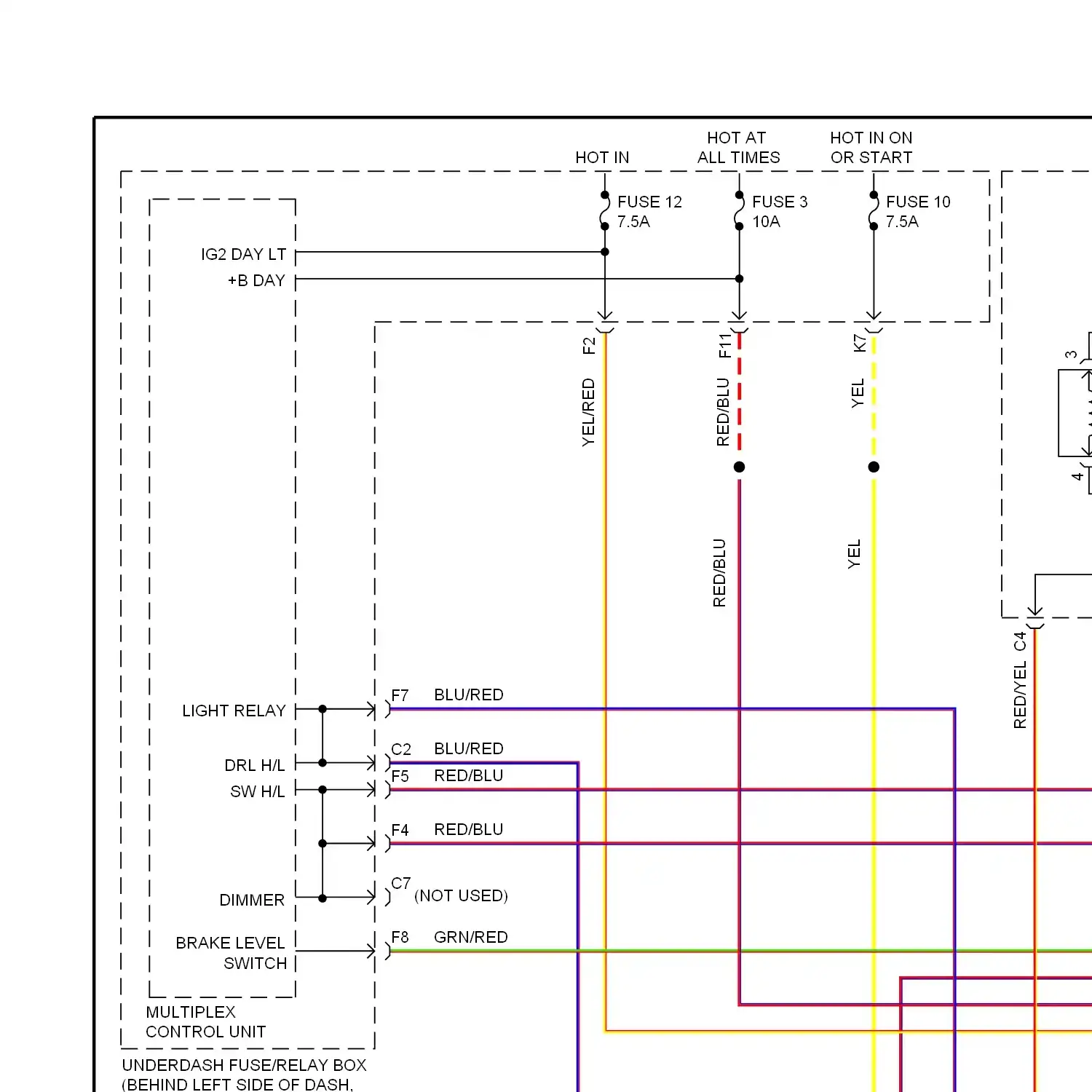Click the HOT IN ON OR START label
Screen dimensions: 1092x1092
(x=871, y=148)
